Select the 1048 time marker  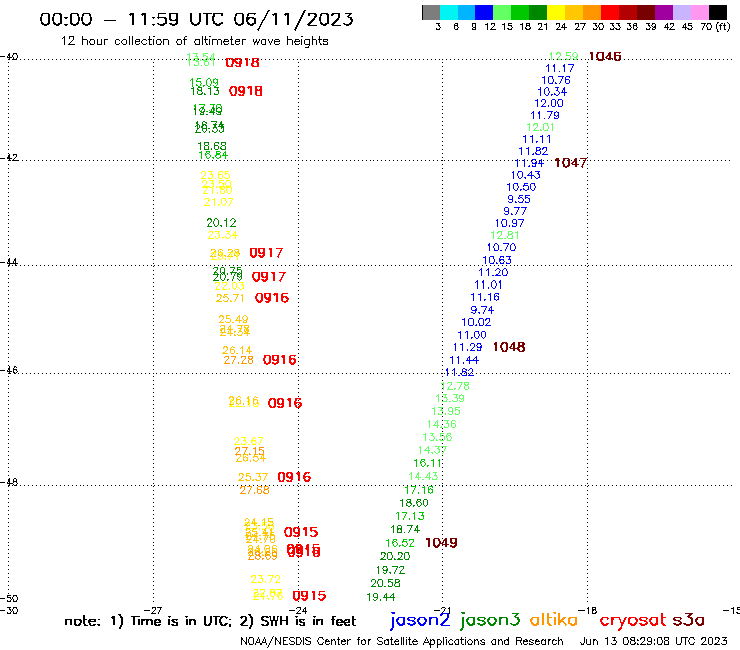tap(509, 347)
